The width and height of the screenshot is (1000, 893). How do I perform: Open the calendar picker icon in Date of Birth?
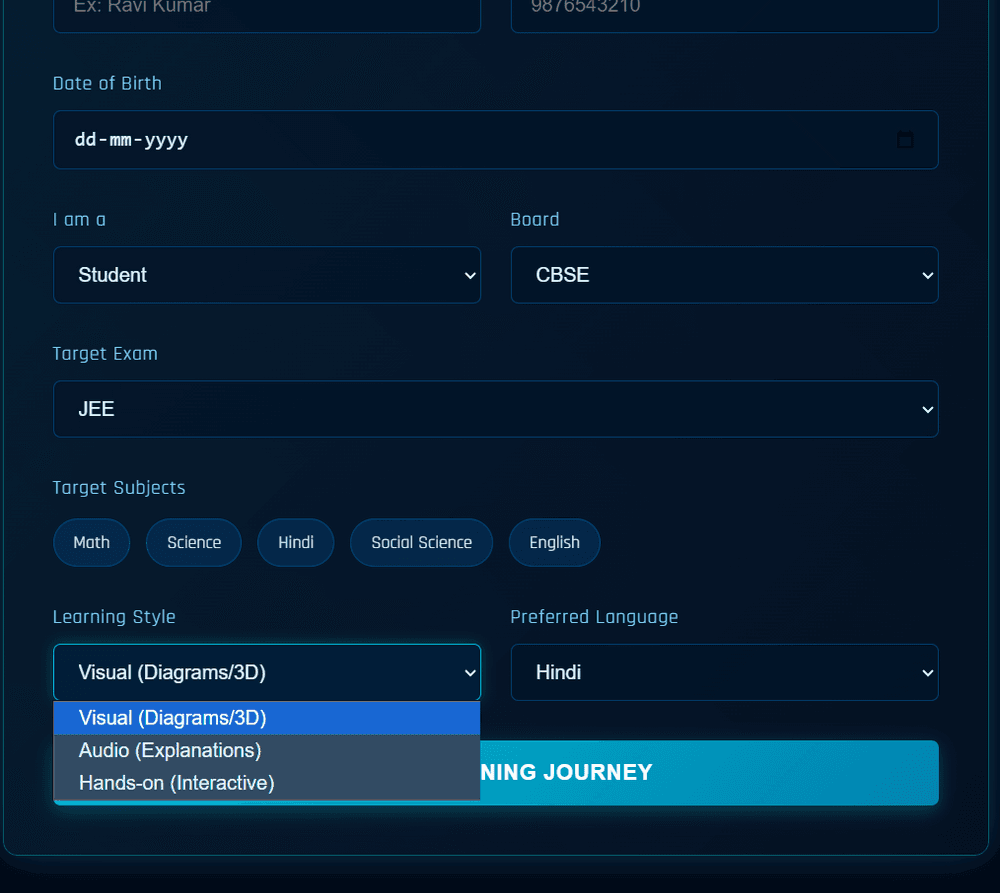coord(905,140)
